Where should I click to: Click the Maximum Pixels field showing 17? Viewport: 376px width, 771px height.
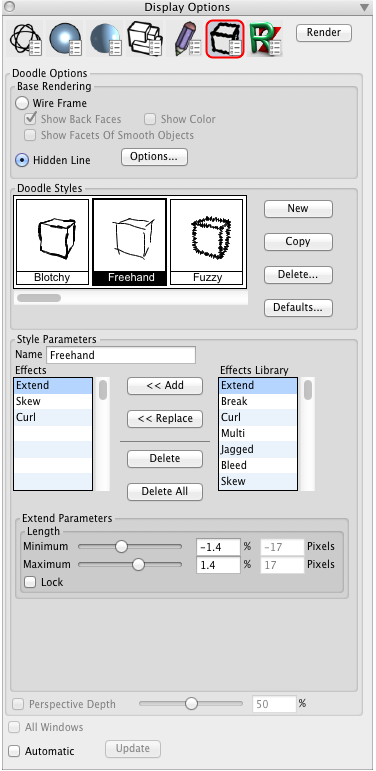[x=282, y=565]
